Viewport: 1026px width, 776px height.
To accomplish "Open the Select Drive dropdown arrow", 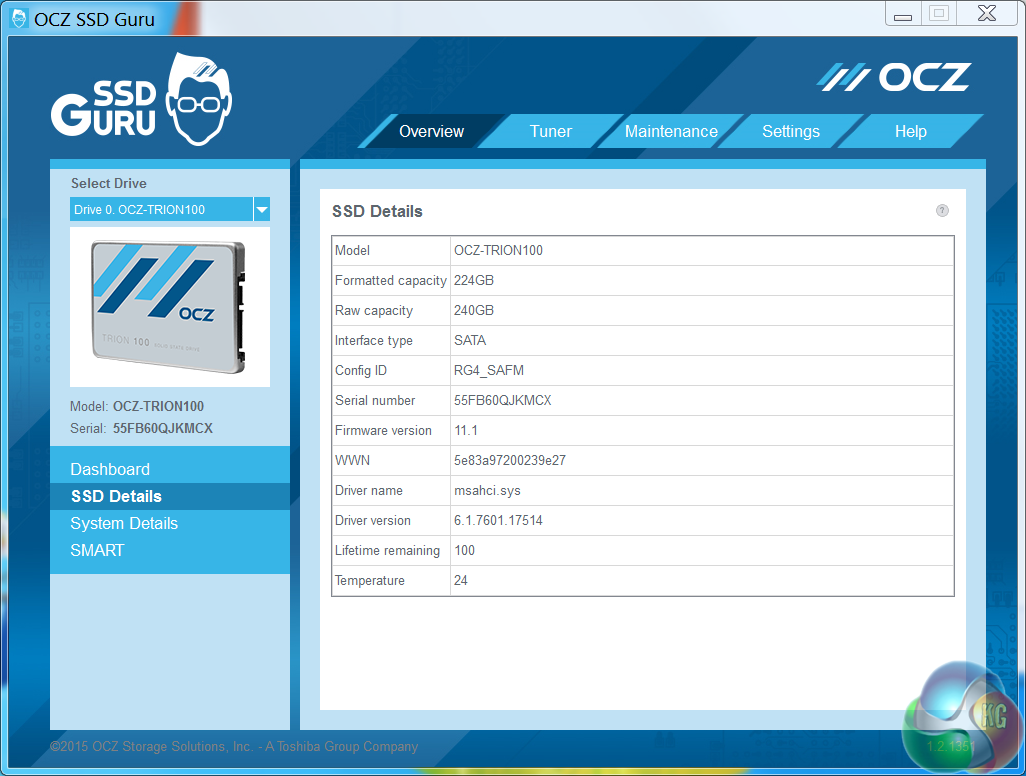I will [x=262, y=210].
